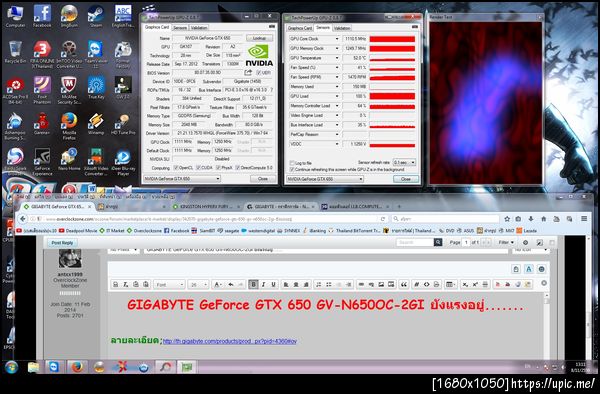The height and width of the screenshot is (394, 600).
Task: Click the Firefox home icon
Action: 543,219
